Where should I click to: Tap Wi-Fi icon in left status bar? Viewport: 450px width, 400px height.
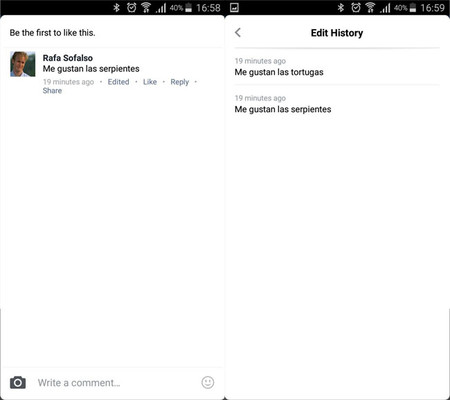pyautogui.click(x=146, y=7)
